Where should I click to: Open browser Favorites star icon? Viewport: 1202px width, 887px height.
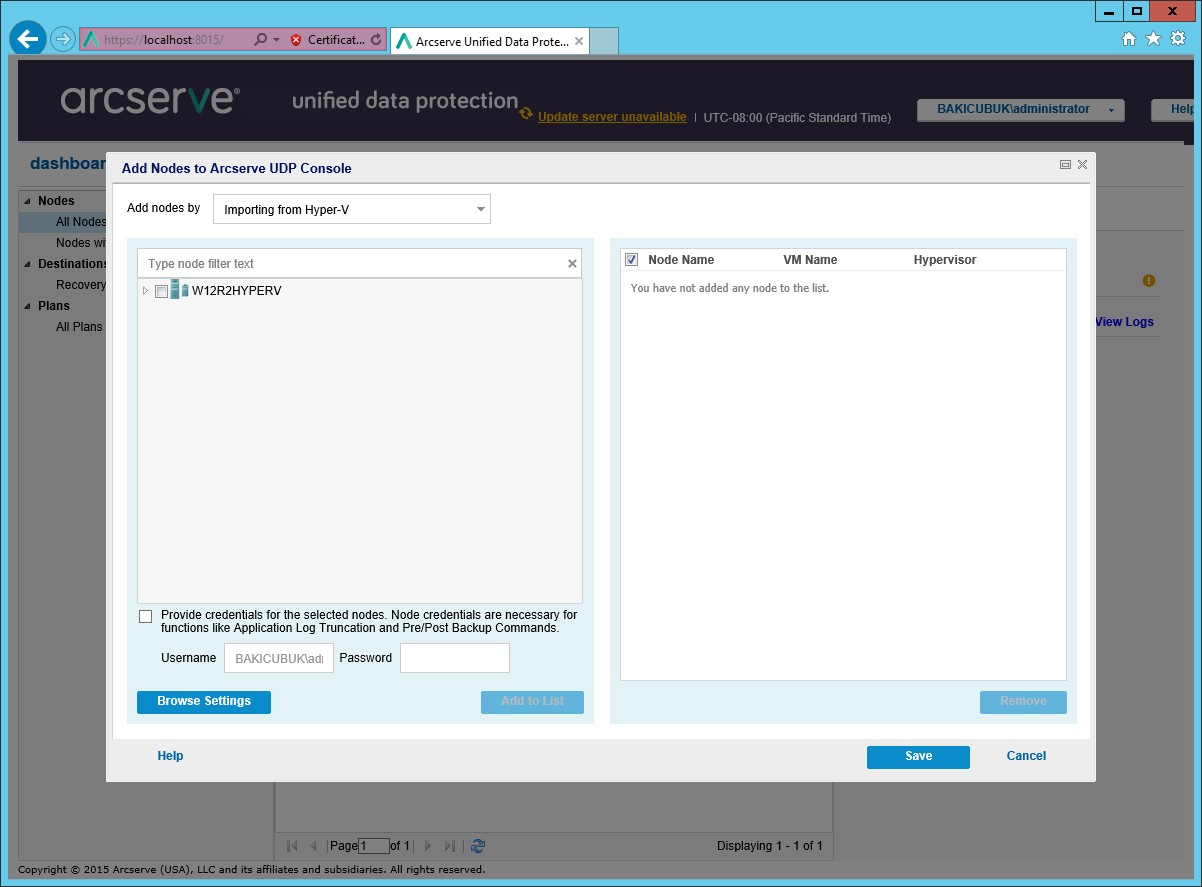coord(1153,39)
